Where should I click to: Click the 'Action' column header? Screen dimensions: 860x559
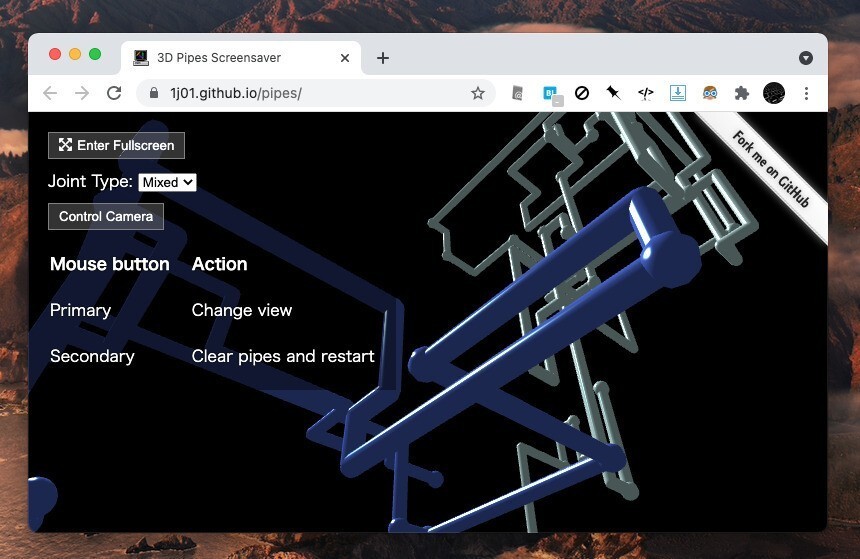click(219, 264)
